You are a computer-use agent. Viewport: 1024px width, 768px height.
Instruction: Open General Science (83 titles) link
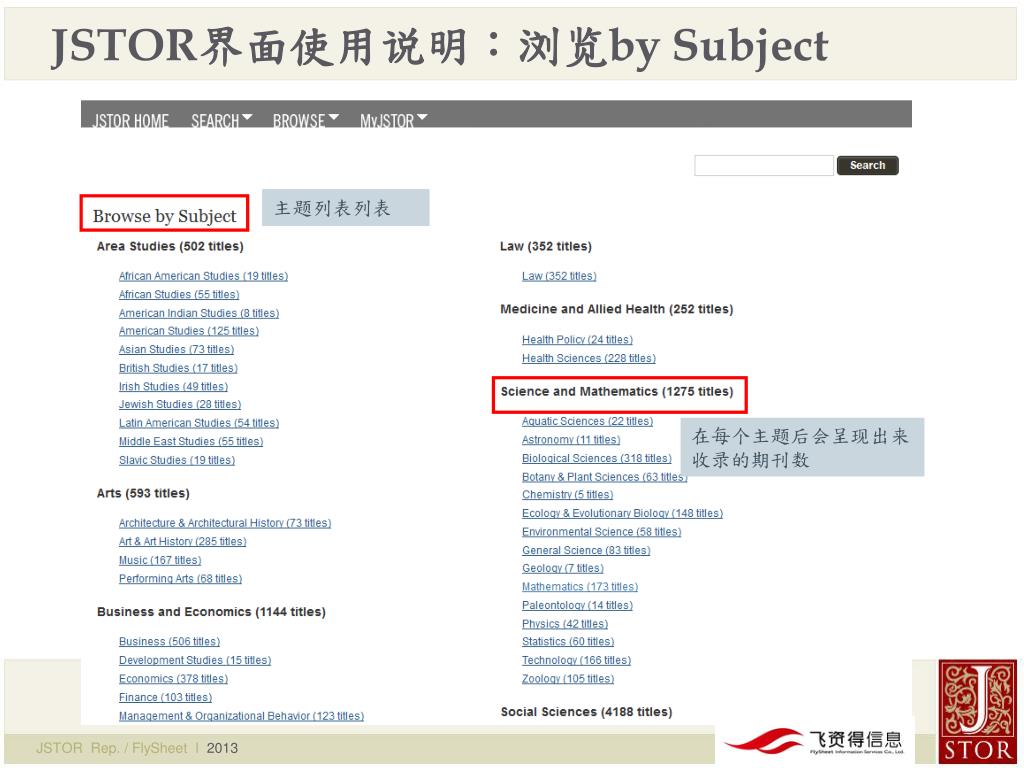click(586, 551)
